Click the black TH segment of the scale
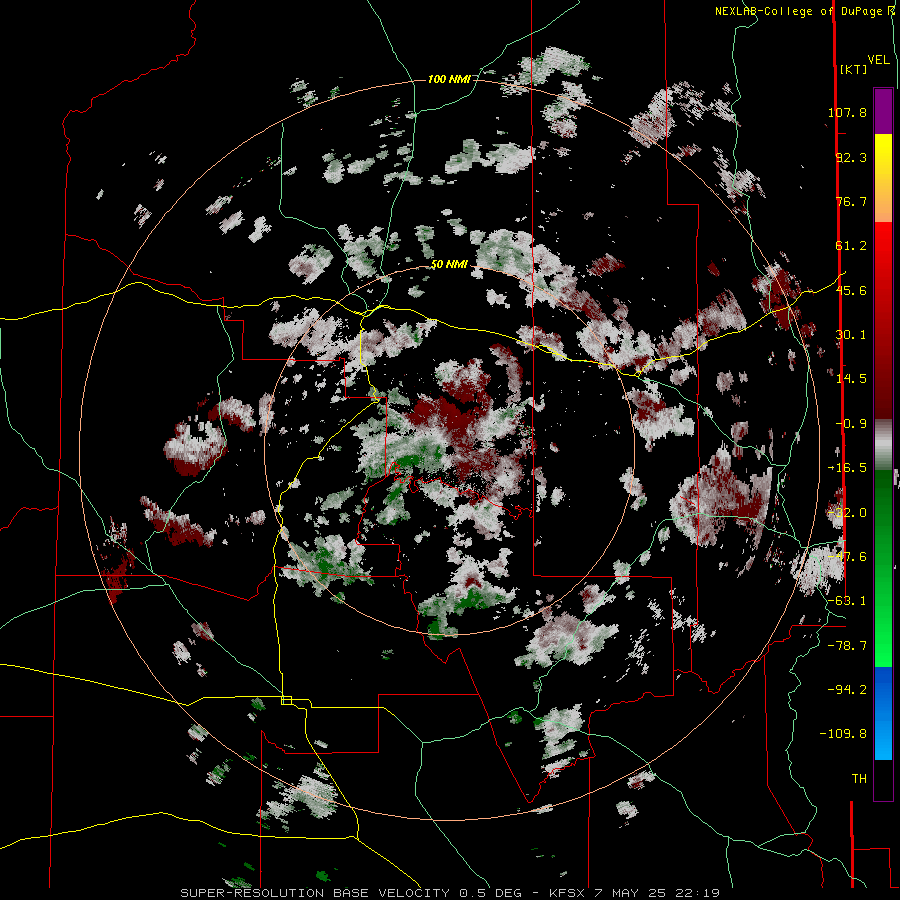 (x=883, y=779)
